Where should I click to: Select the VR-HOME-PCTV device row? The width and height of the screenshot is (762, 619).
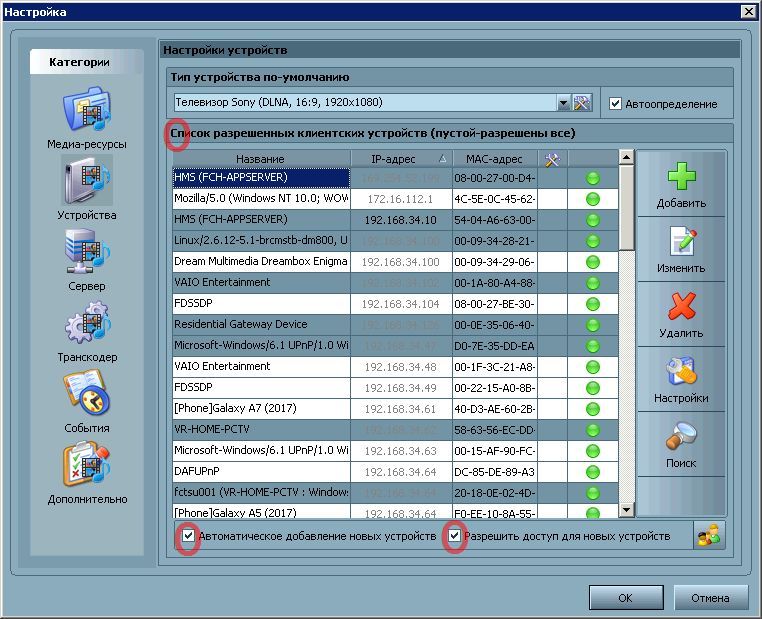point(260,429)
